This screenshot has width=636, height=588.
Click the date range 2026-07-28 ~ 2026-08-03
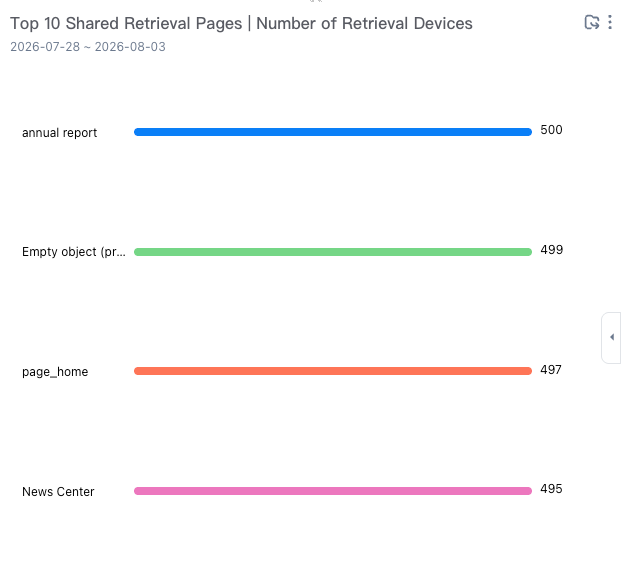coord(88,47)
